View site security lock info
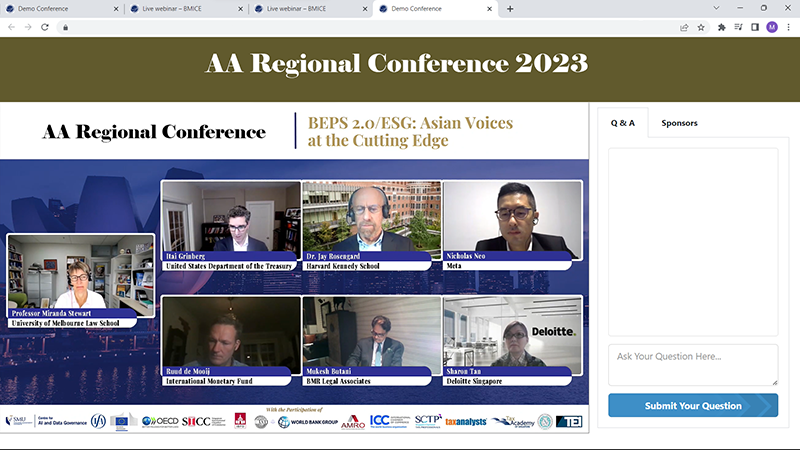This screenshot has height=450, width=800. click(x=65, y=28)
